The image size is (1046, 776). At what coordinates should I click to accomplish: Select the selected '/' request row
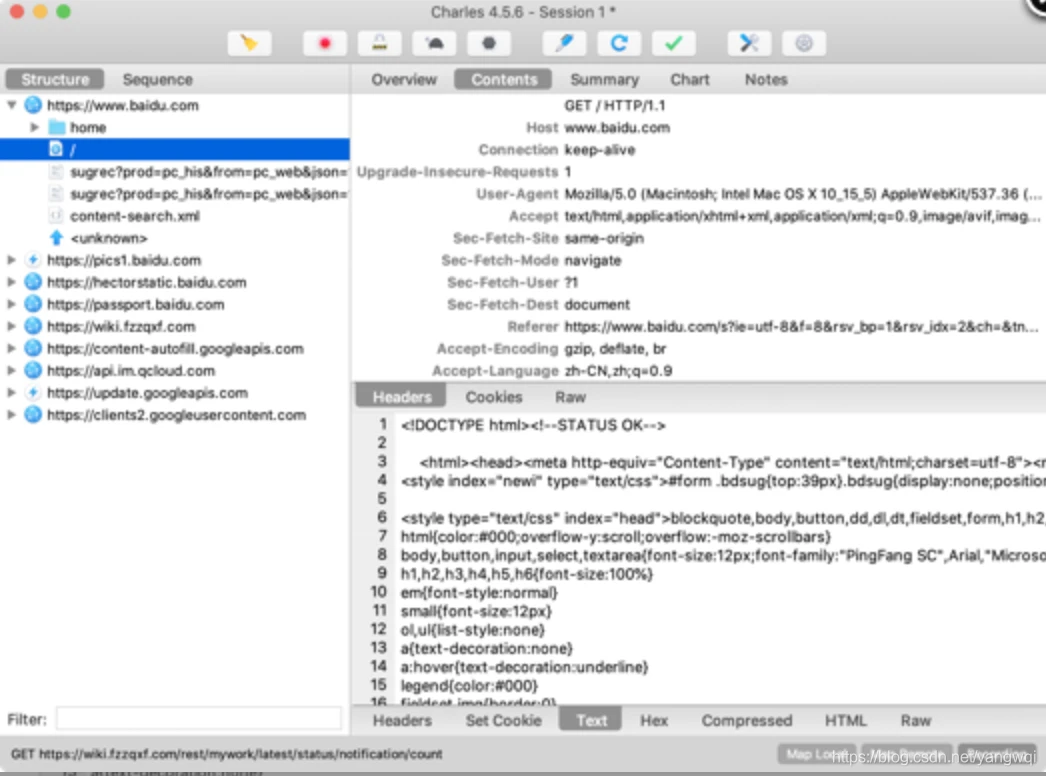[175, 149]
